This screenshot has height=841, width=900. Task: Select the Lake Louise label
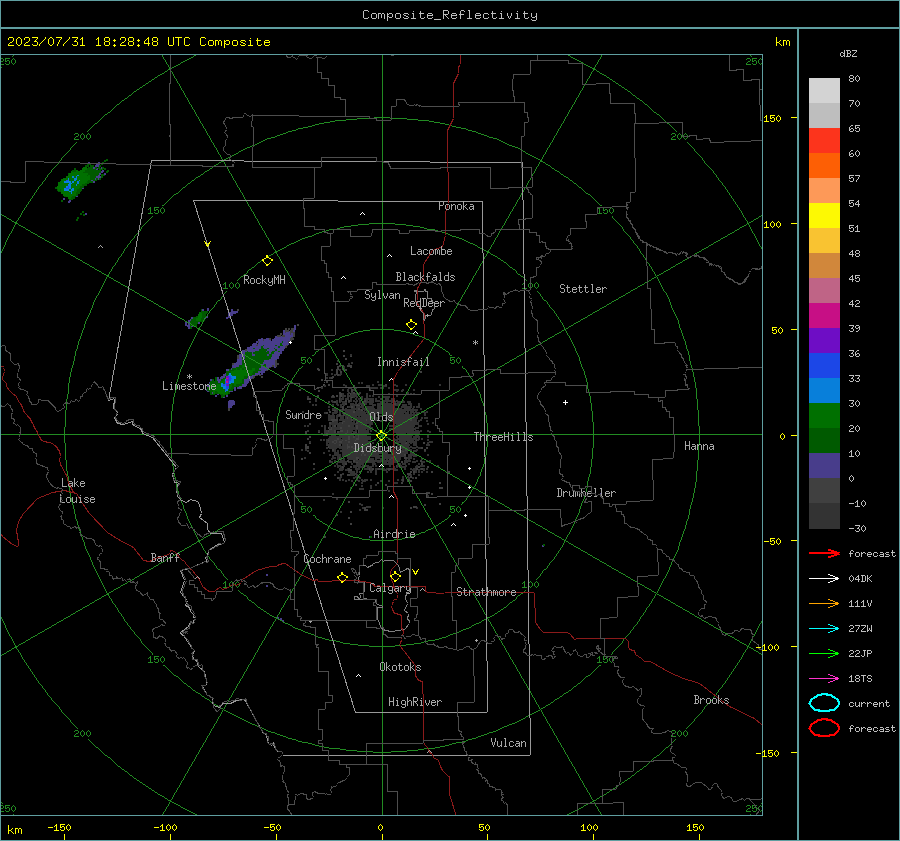(77, 491)
